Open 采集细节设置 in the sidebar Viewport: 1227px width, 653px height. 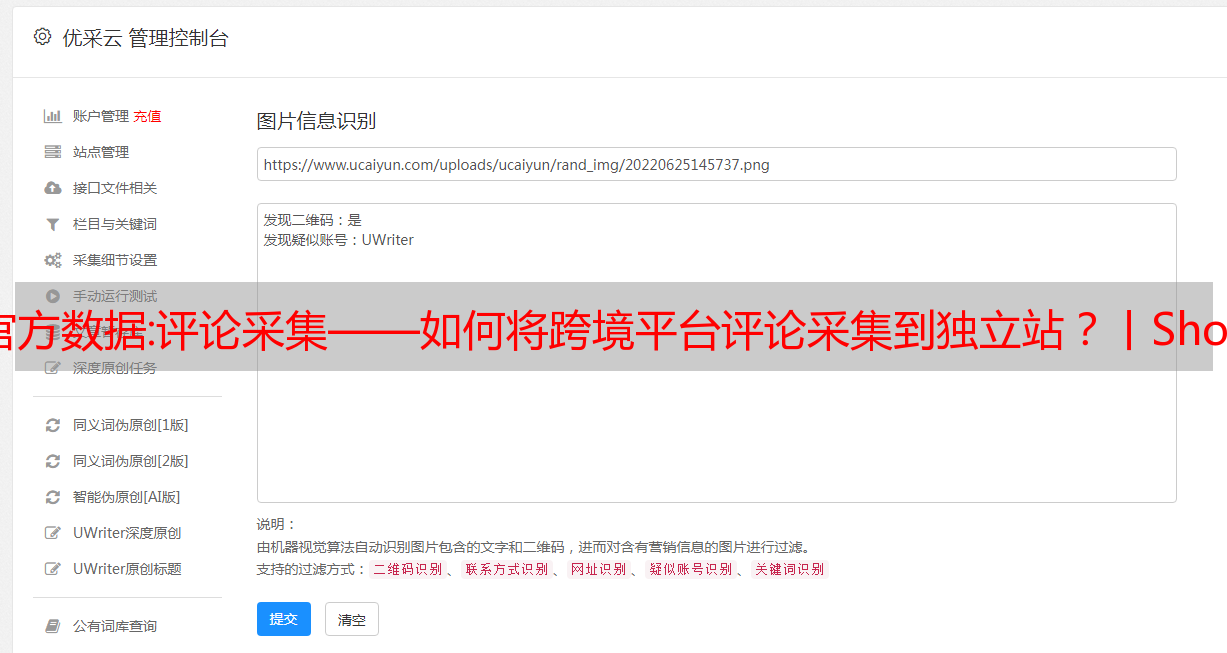115,260
